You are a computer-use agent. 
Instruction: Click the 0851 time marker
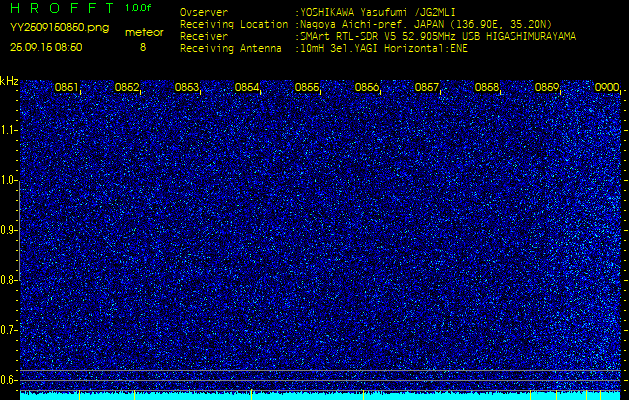pyautogui.click(x=67, y=88)
